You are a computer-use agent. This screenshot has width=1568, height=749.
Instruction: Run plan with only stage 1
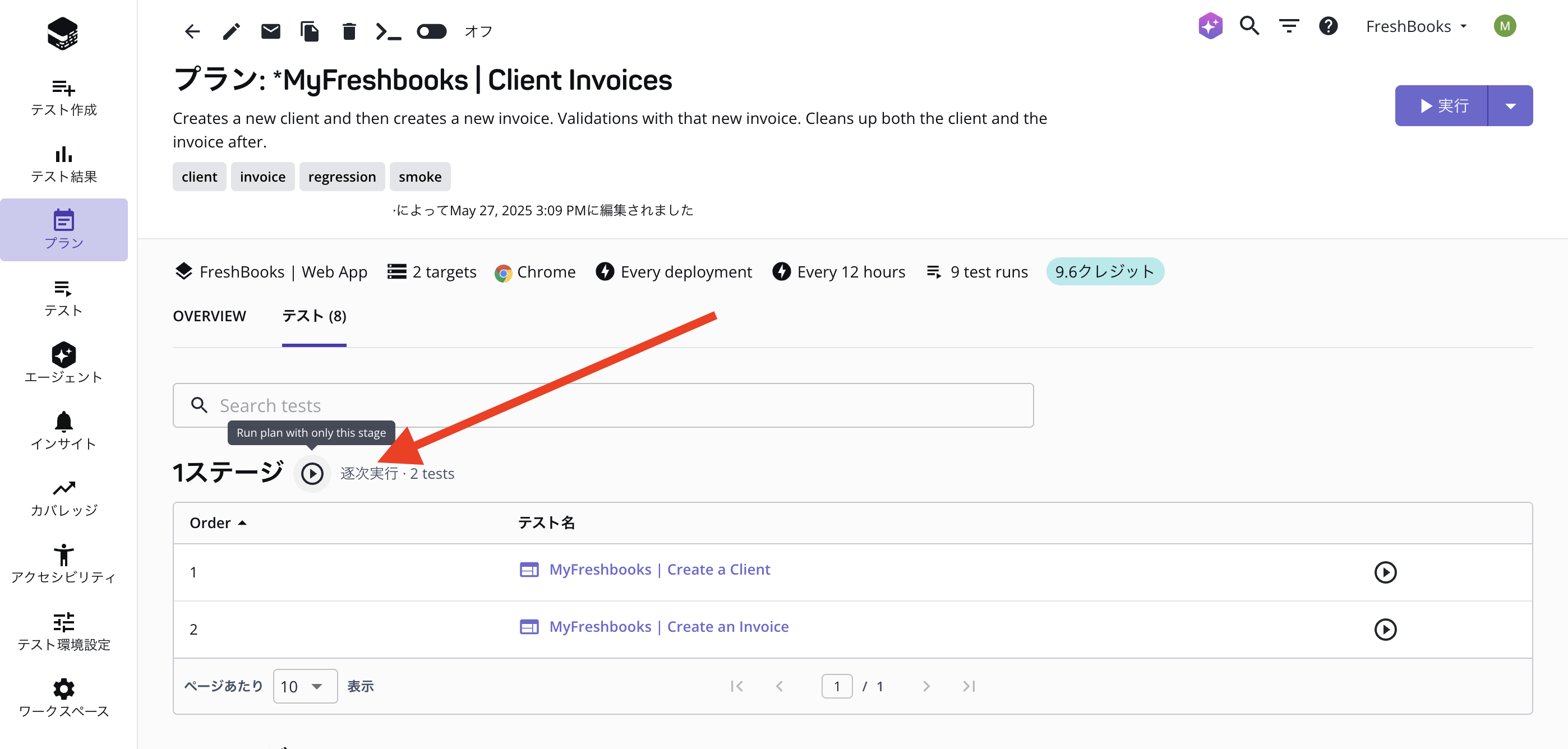click(312, 473)
